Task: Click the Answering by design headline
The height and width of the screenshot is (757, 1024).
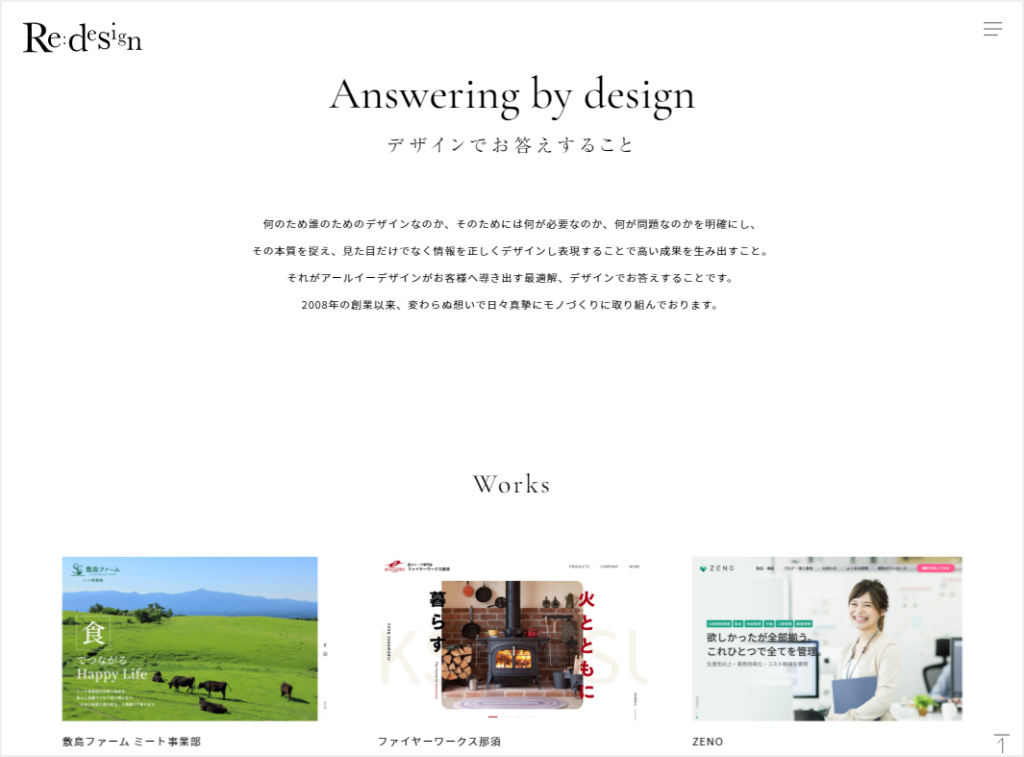Action: click(511, 96)
